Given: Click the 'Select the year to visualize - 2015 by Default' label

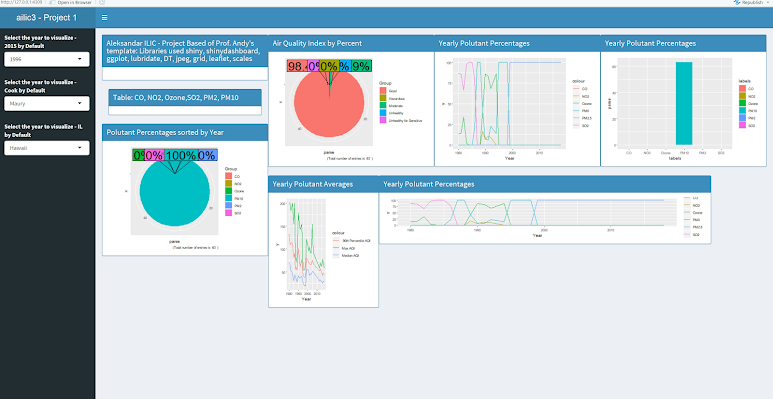Looking at the screenshot, I should (40, 42).
